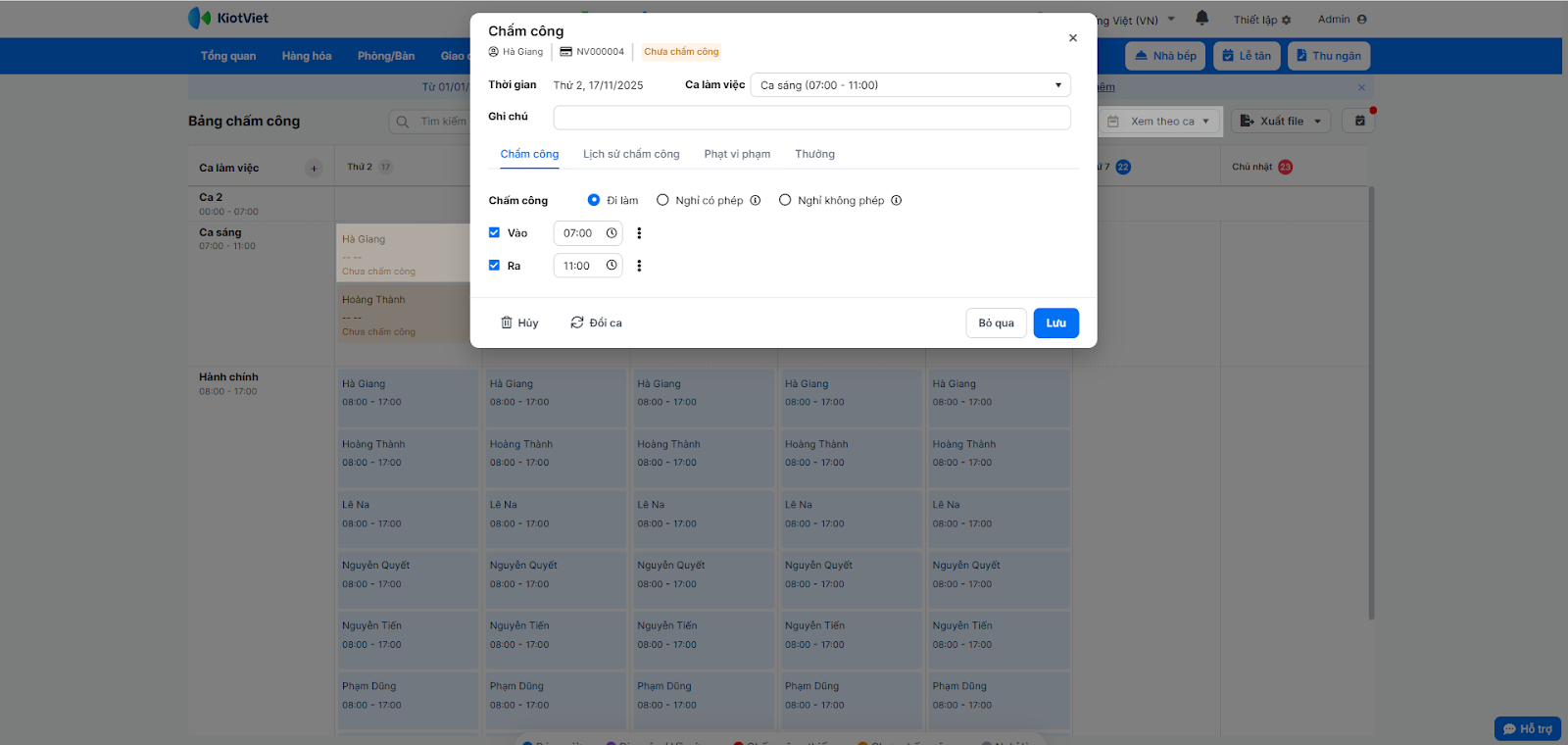Click the timesheet vertical scrollbar
This screenshot has width=1568, height=745.
(1371, 402)
